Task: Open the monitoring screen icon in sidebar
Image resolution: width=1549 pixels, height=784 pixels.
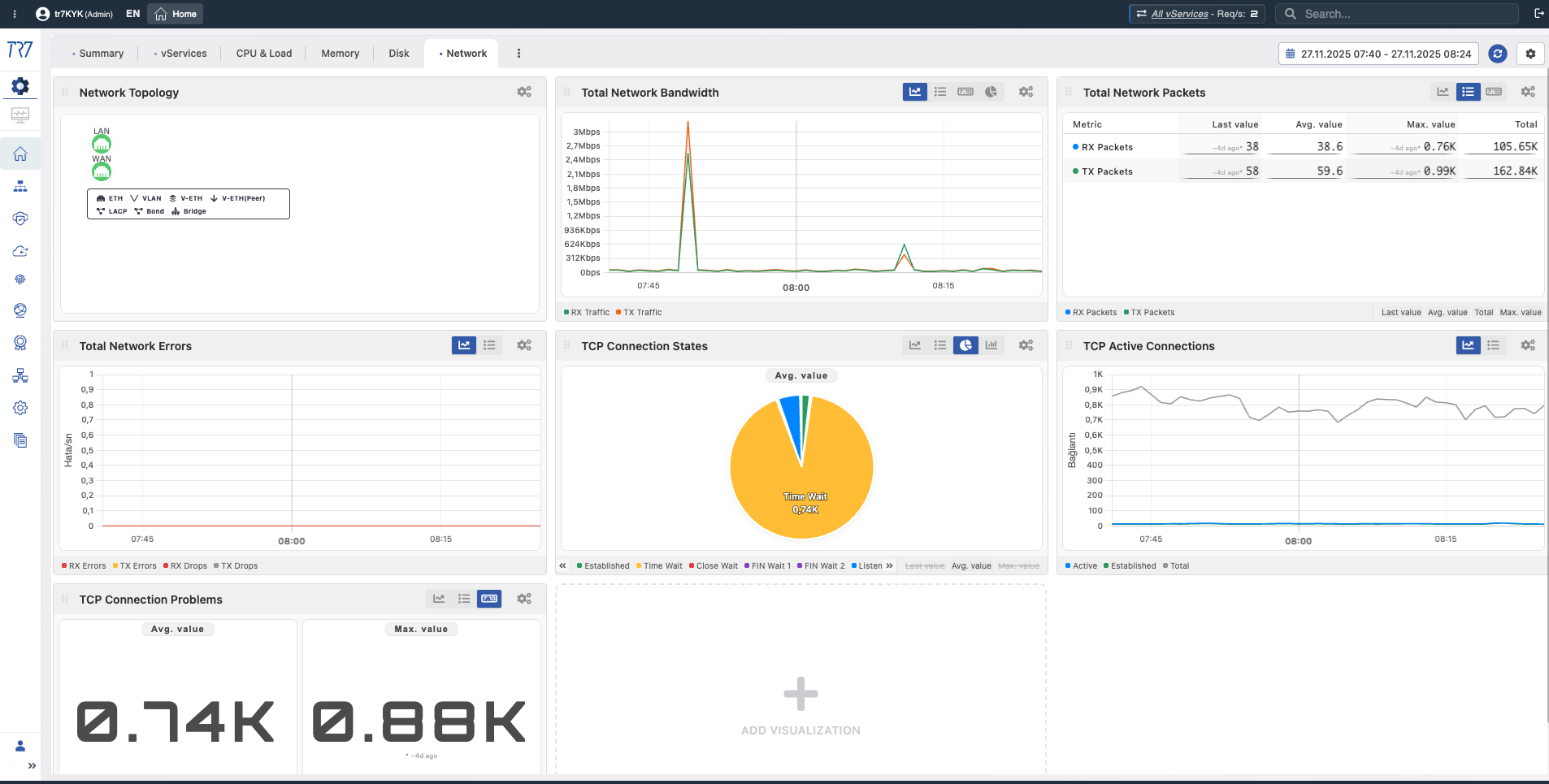Action: tap(20, 115)
